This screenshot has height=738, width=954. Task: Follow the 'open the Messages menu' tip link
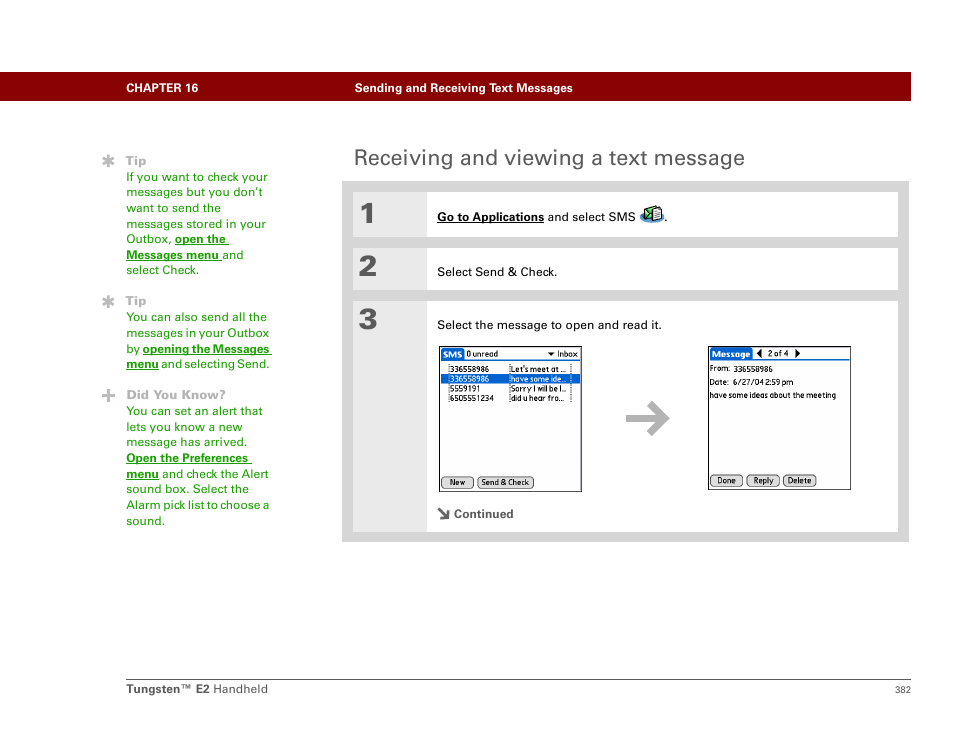pyautogui.click(x=177, y=247)
